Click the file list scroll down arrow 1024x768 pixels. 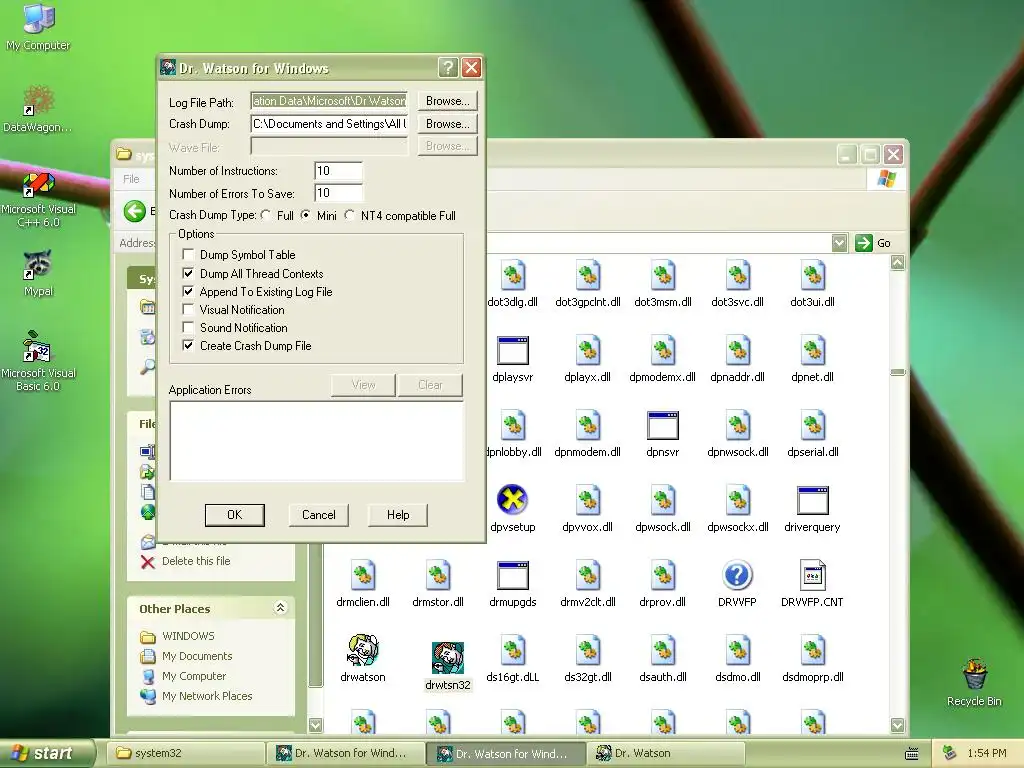point(898,725)
